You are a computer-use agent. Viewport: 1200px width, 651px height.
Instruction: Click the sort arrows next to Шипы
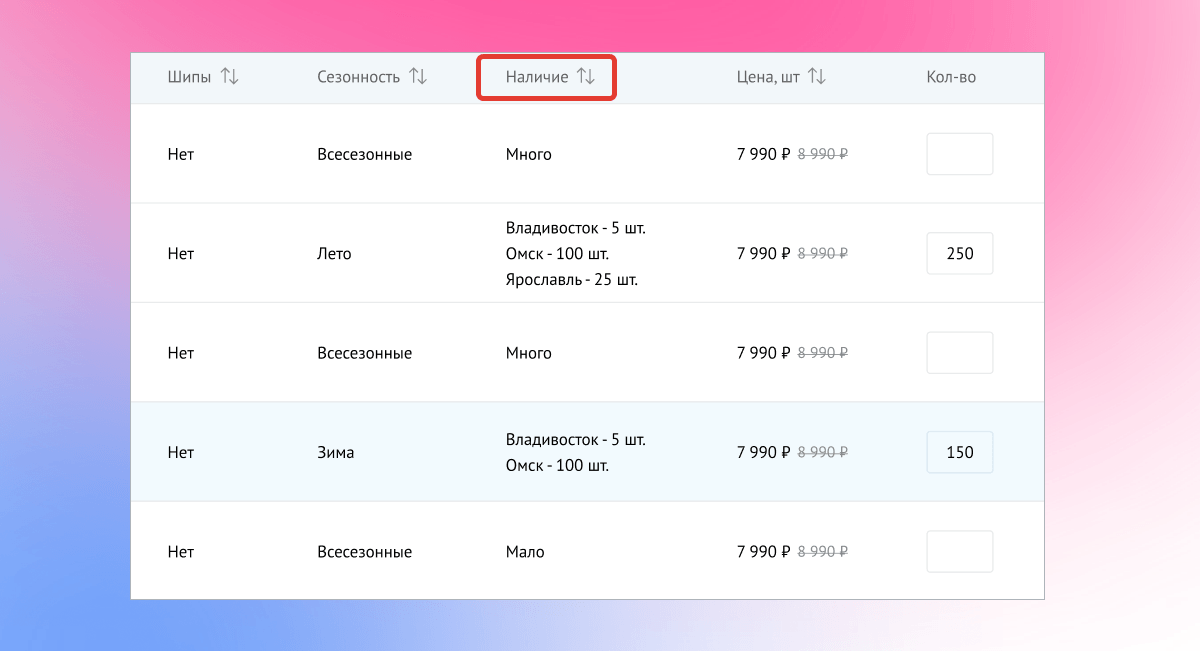tap(230, 77)
